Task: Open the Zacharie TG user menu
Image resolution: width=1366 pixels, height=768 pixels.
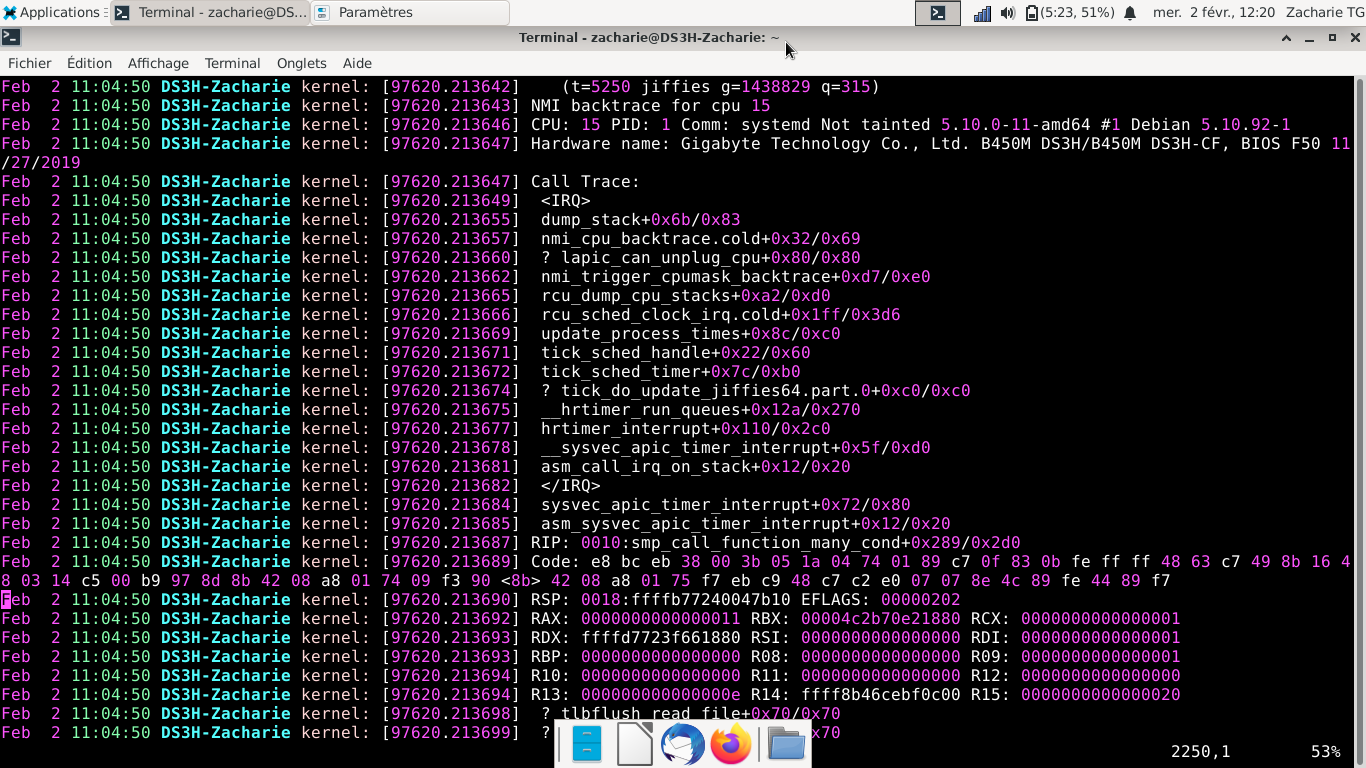Action: coord(1325,13)
